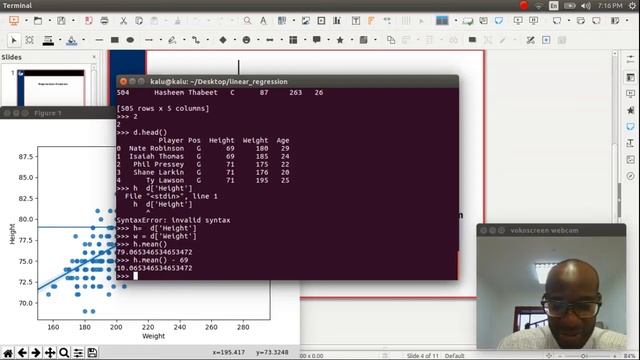Screen dimensions: 640x360
Task: Activate the Pan tool in Figure 1
Action: tap(50, 353)
